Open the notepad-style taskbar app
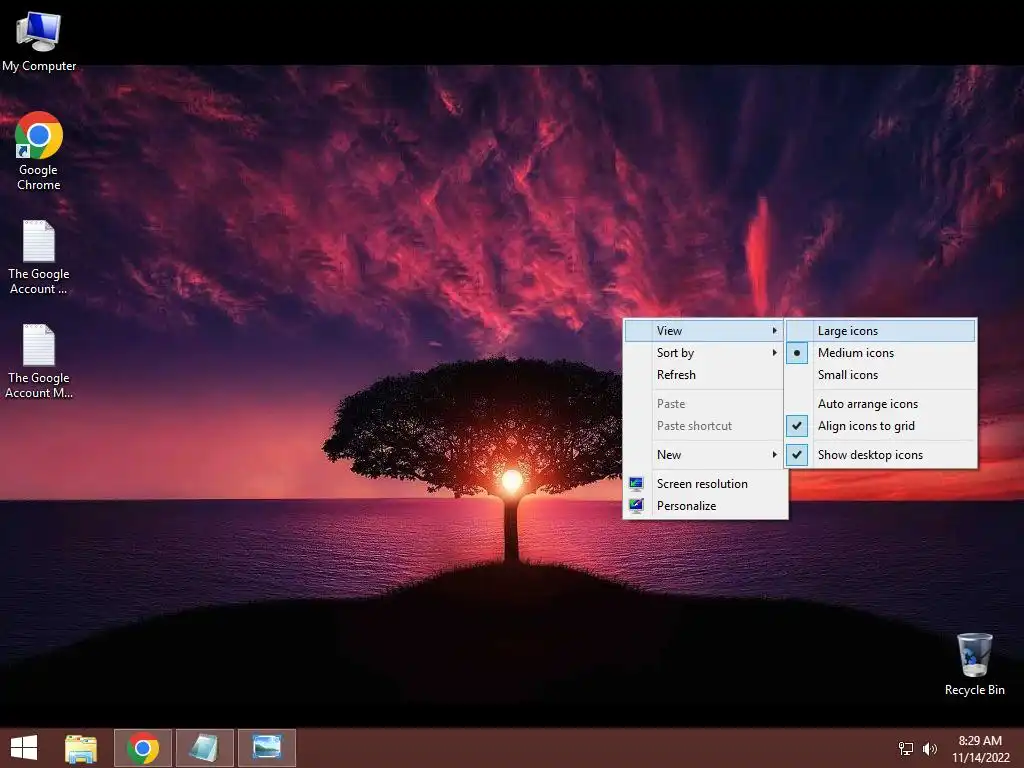 point(204,748)
